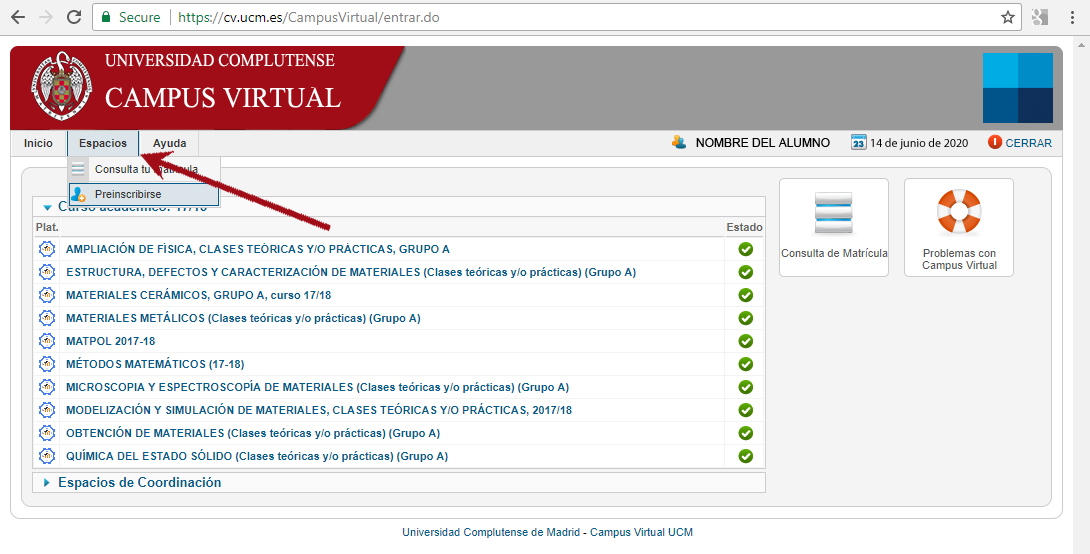Screen dimensions: 1090x554
Task: Open MICROSCOPIA Y ESPECTROSCOPÍA DE MATERIALES link
Action: coord(318,387)
